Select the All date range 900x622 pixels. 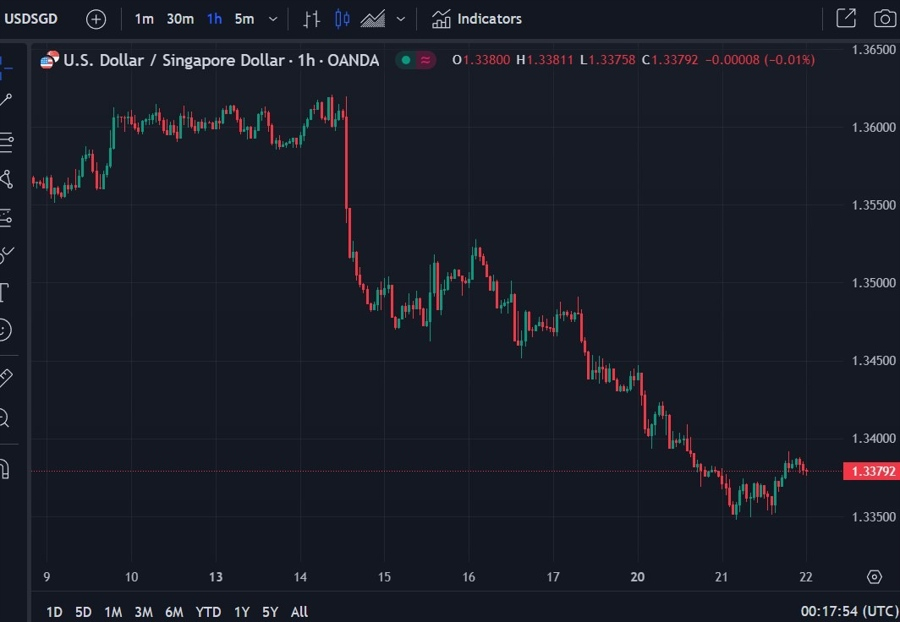click(299, 612)
